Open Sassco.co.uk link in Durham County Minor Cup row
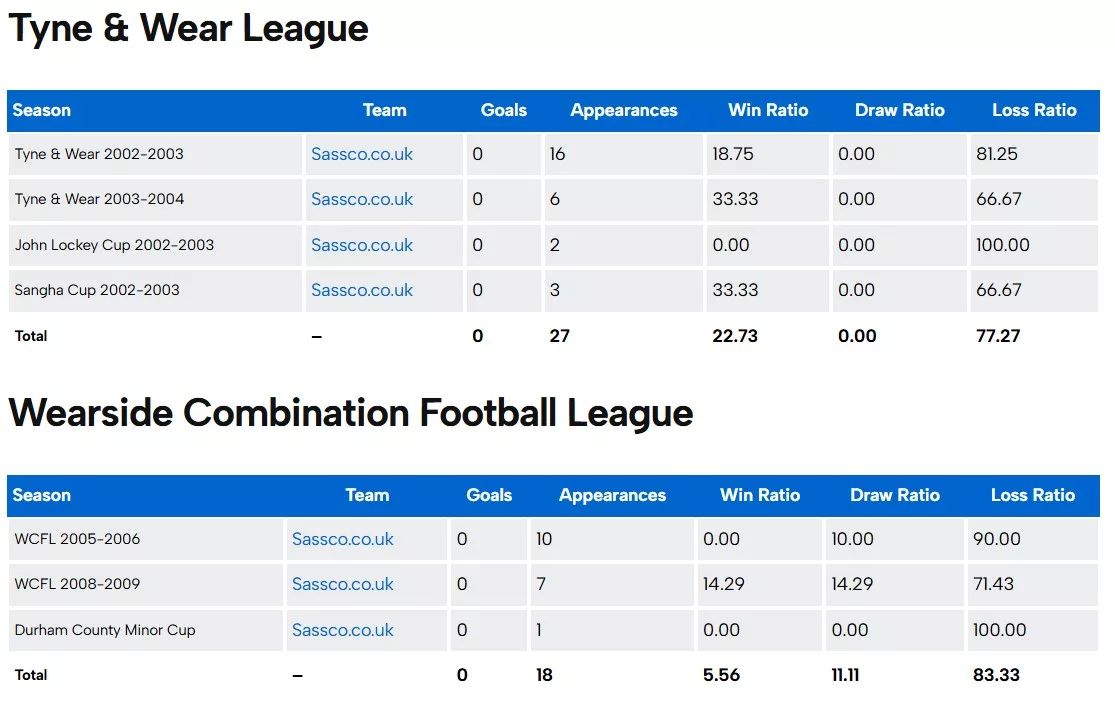The height and width of the screenshot is (708, 1115). tap(343, 630)
